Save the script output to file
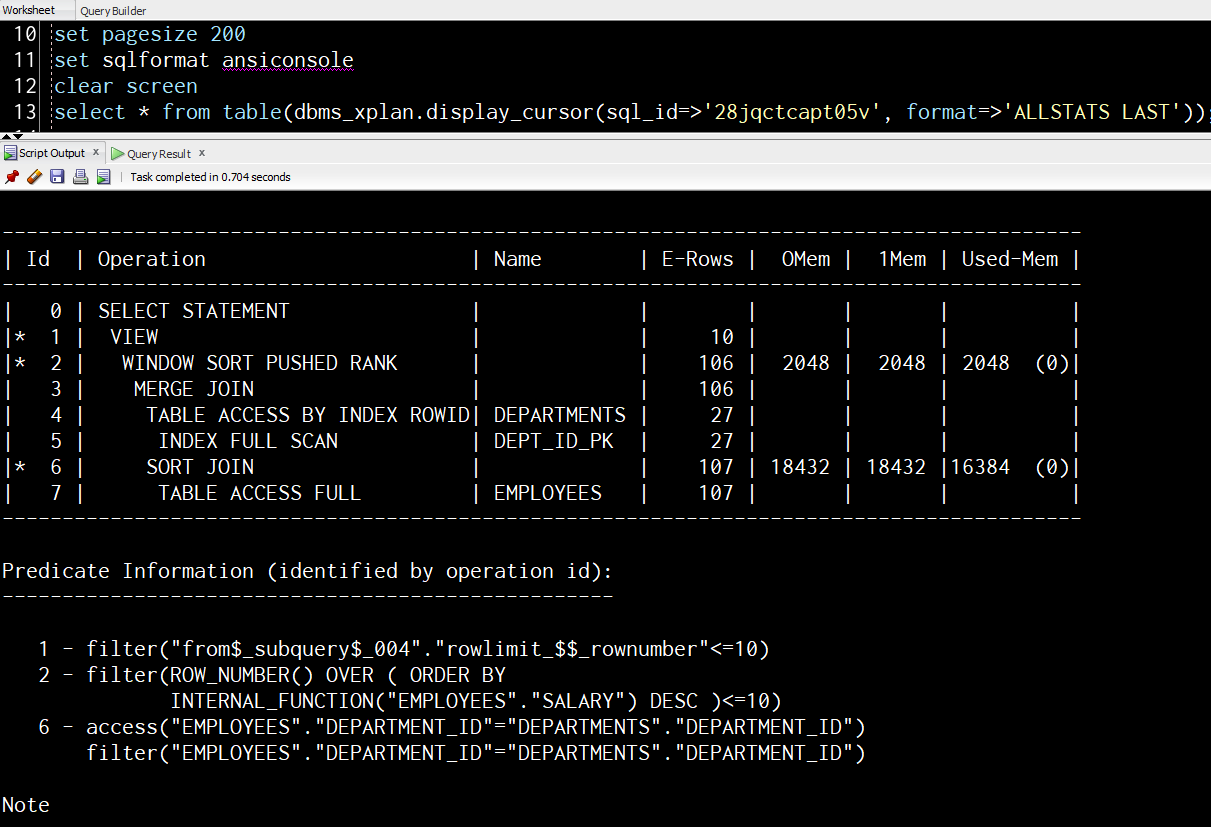This screenshot has height=827, width=1211. click(x=57, y=177)
